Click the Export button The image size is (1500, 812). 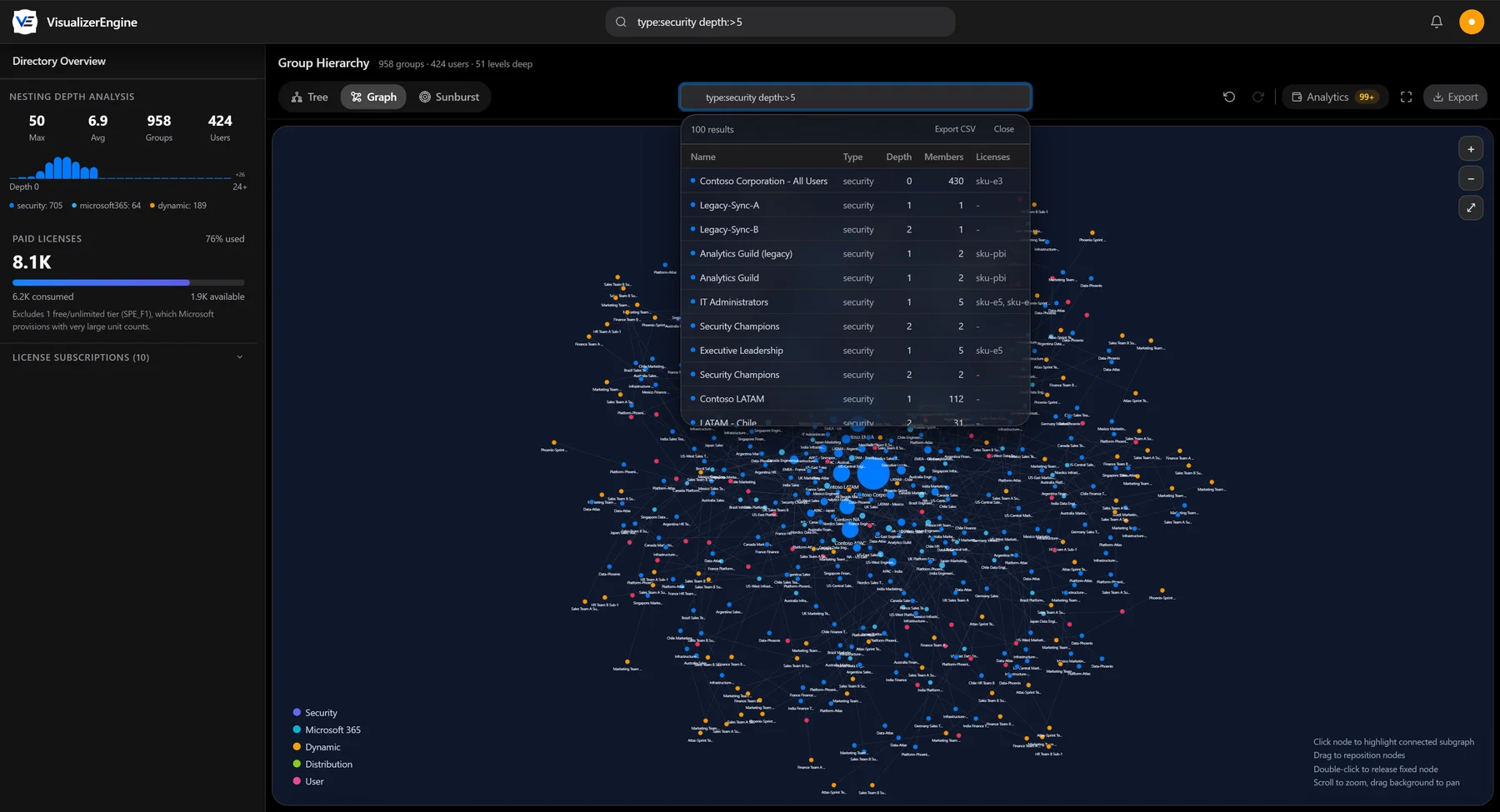[x=1455, y=97]
